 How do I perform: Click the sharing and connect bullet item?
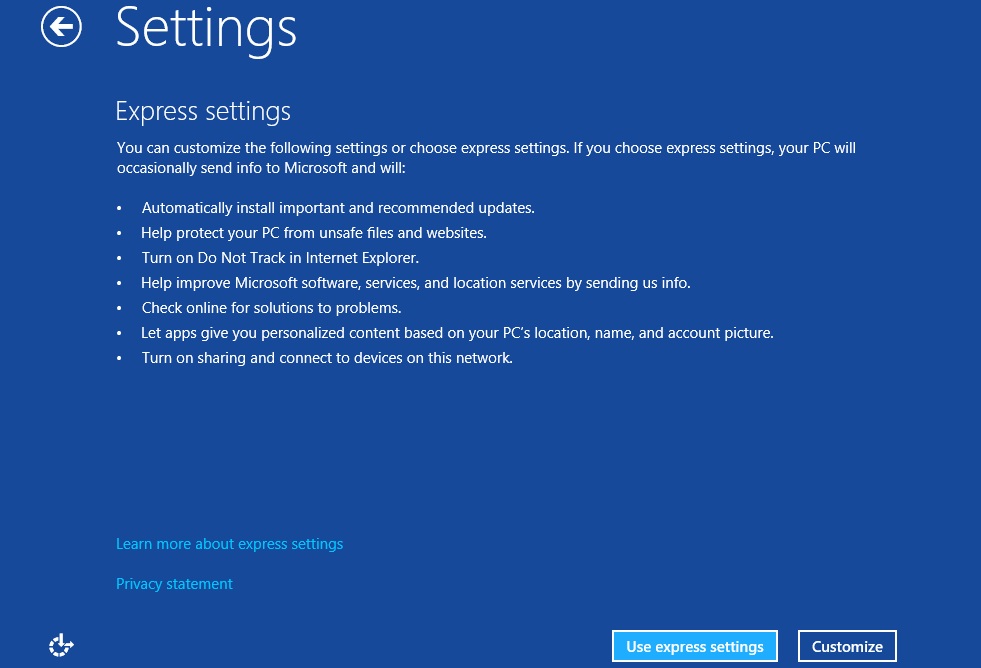click(327, 357)
